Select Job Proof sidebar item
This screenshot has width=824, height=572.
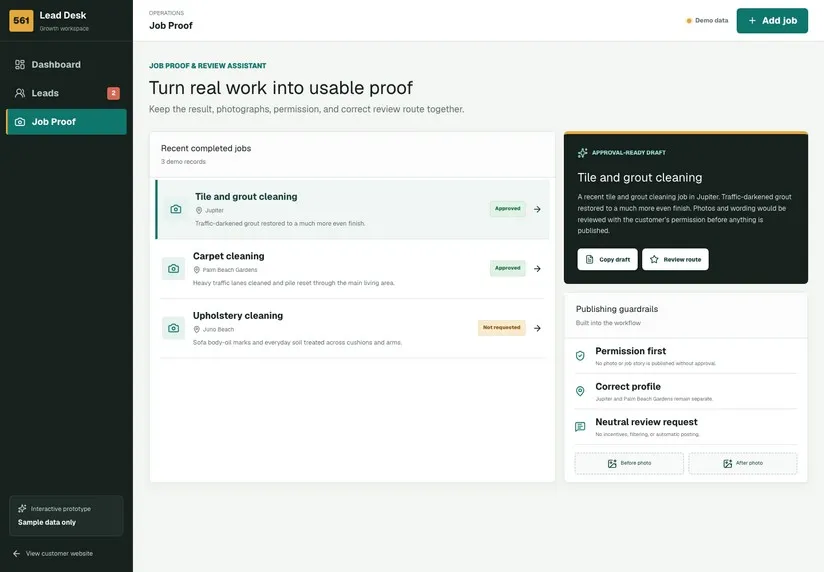[x=66, y=121]
